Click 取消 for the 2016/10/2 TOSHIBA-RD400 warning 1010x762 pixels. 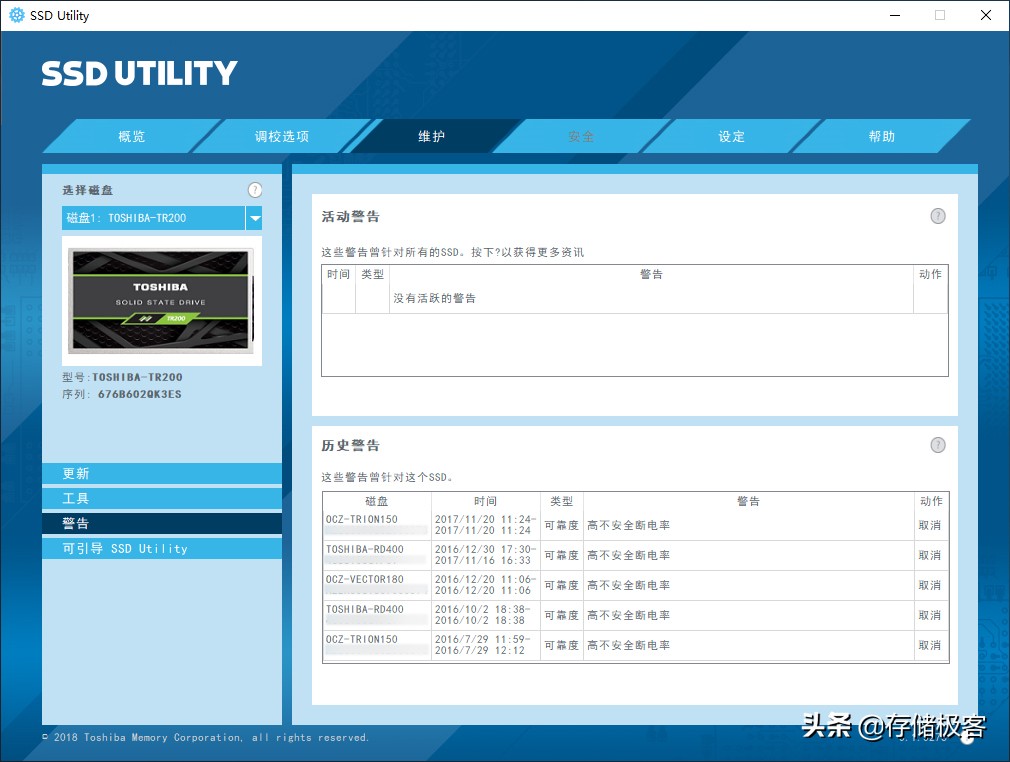pyautogui.click(x=930, y=616)
